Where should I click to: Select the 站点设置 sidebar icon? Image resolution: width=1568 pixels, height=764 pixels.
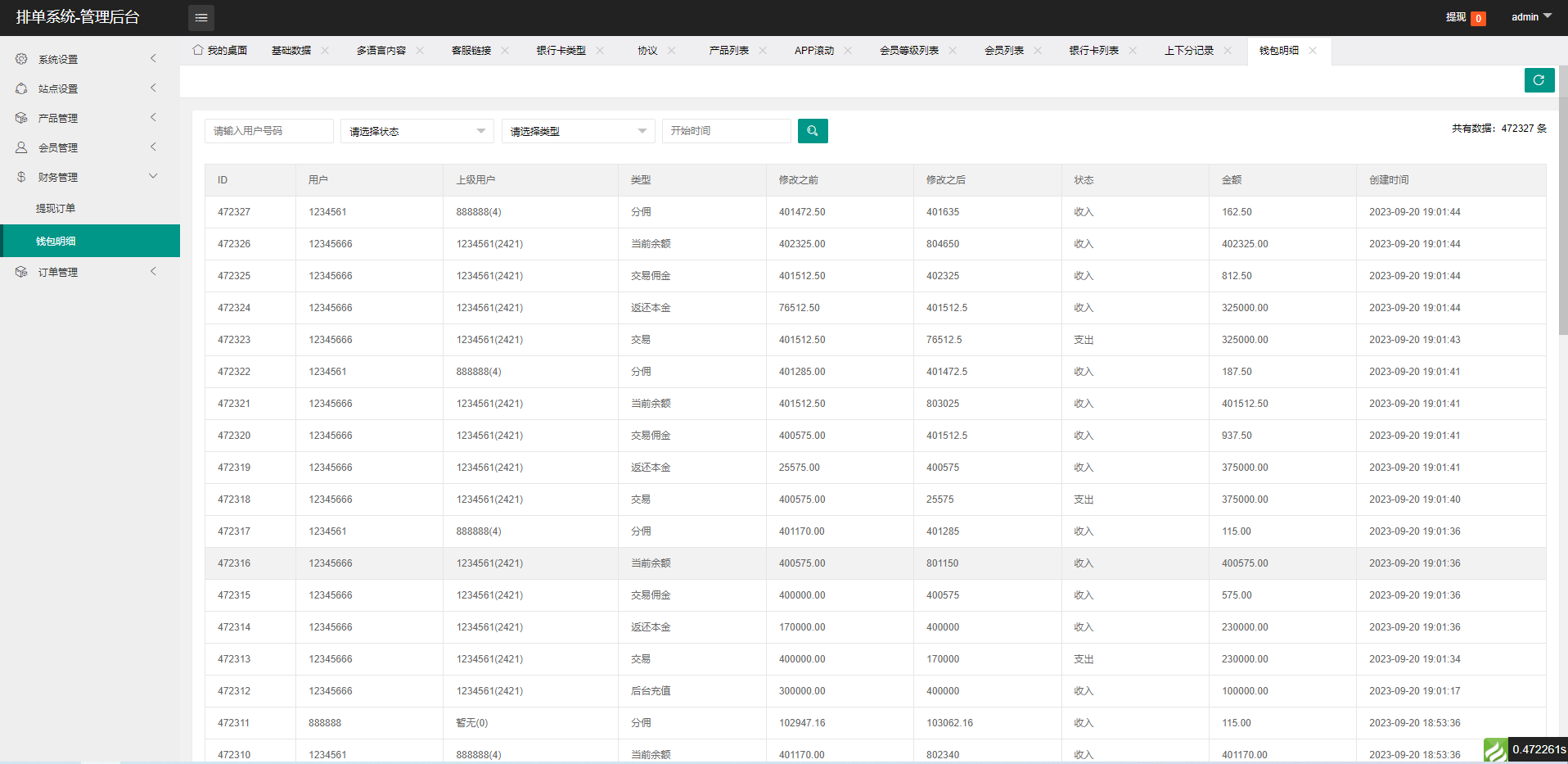pyautogui.click(x=20, y=88)
